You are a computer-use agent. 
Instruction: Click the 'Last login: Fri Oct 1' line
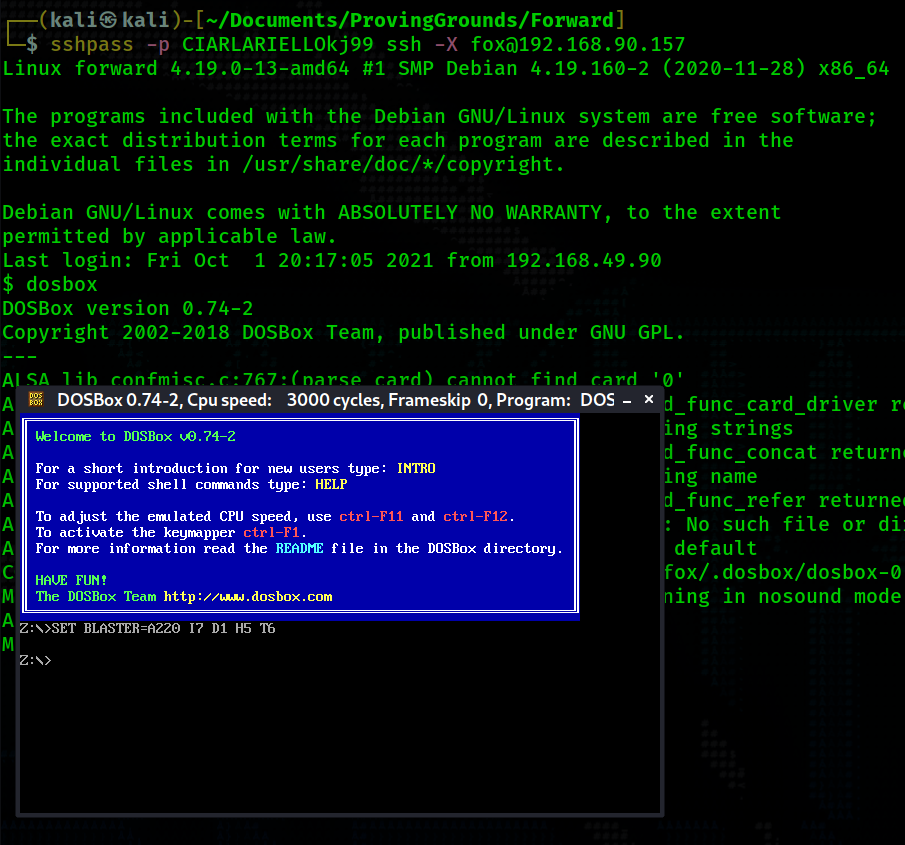pos(332,260)
